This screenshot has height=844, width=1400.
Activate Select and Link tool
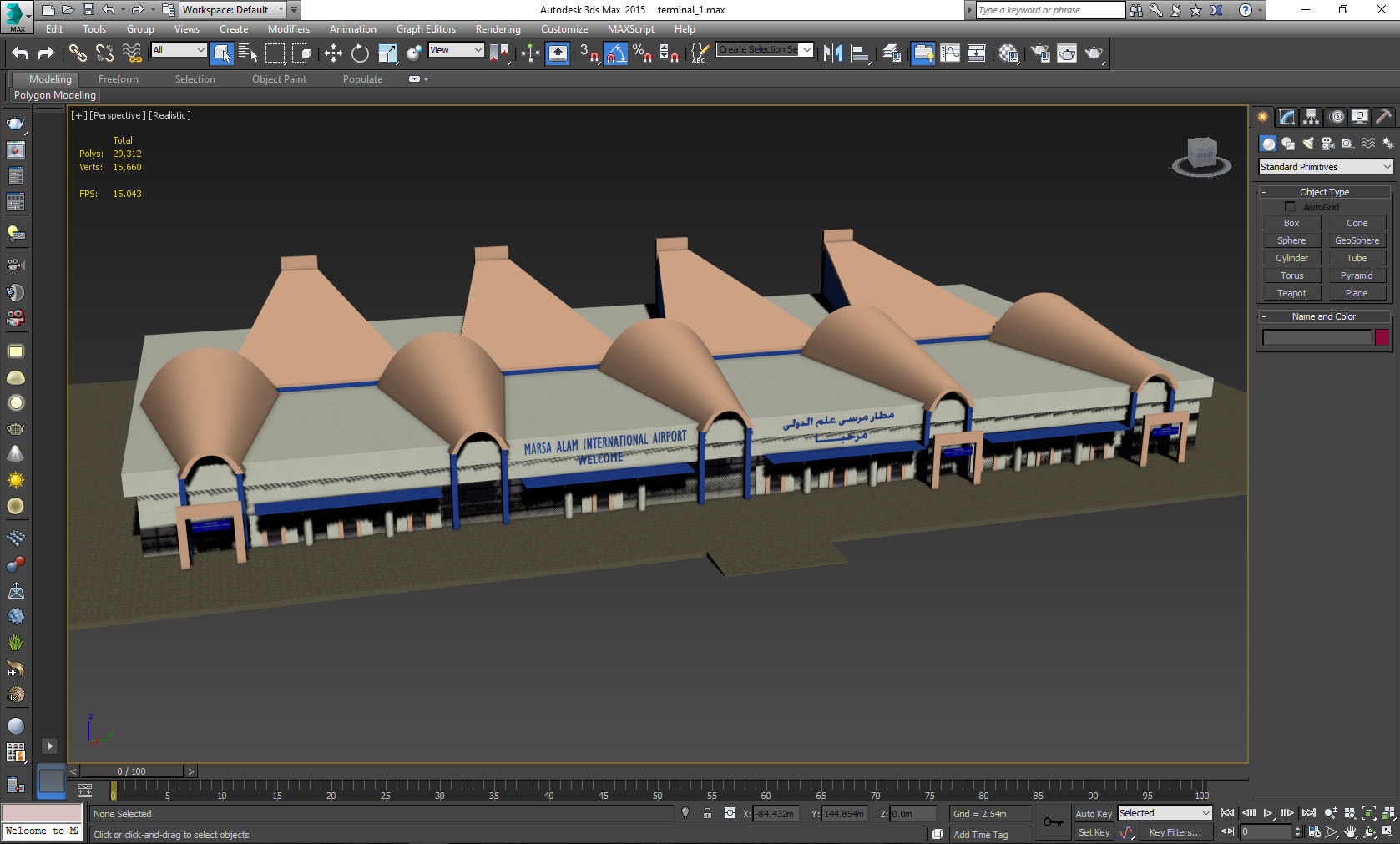[x=77, y=53]
